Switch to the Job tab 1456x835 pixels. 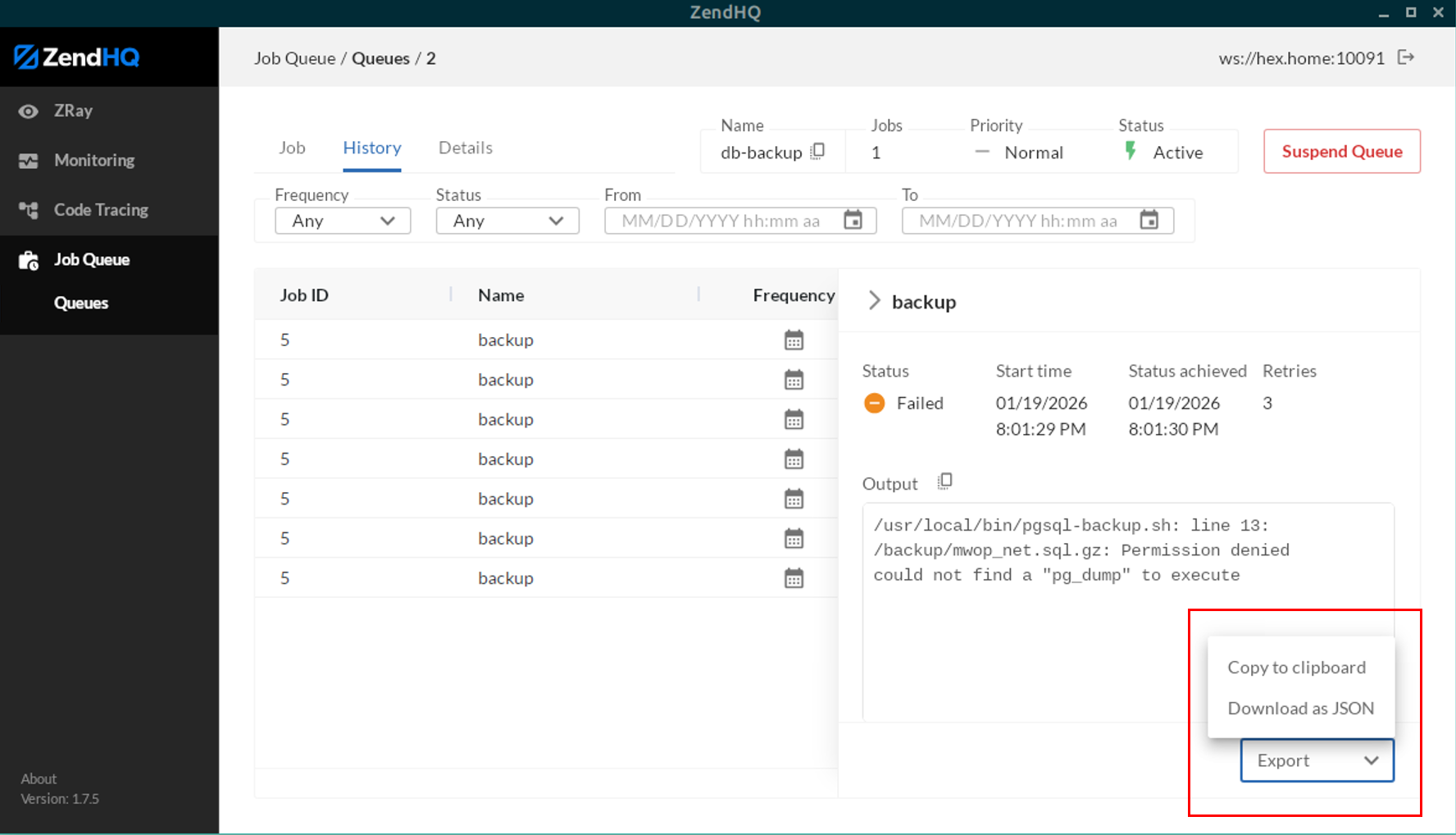(x=292, y=148)
